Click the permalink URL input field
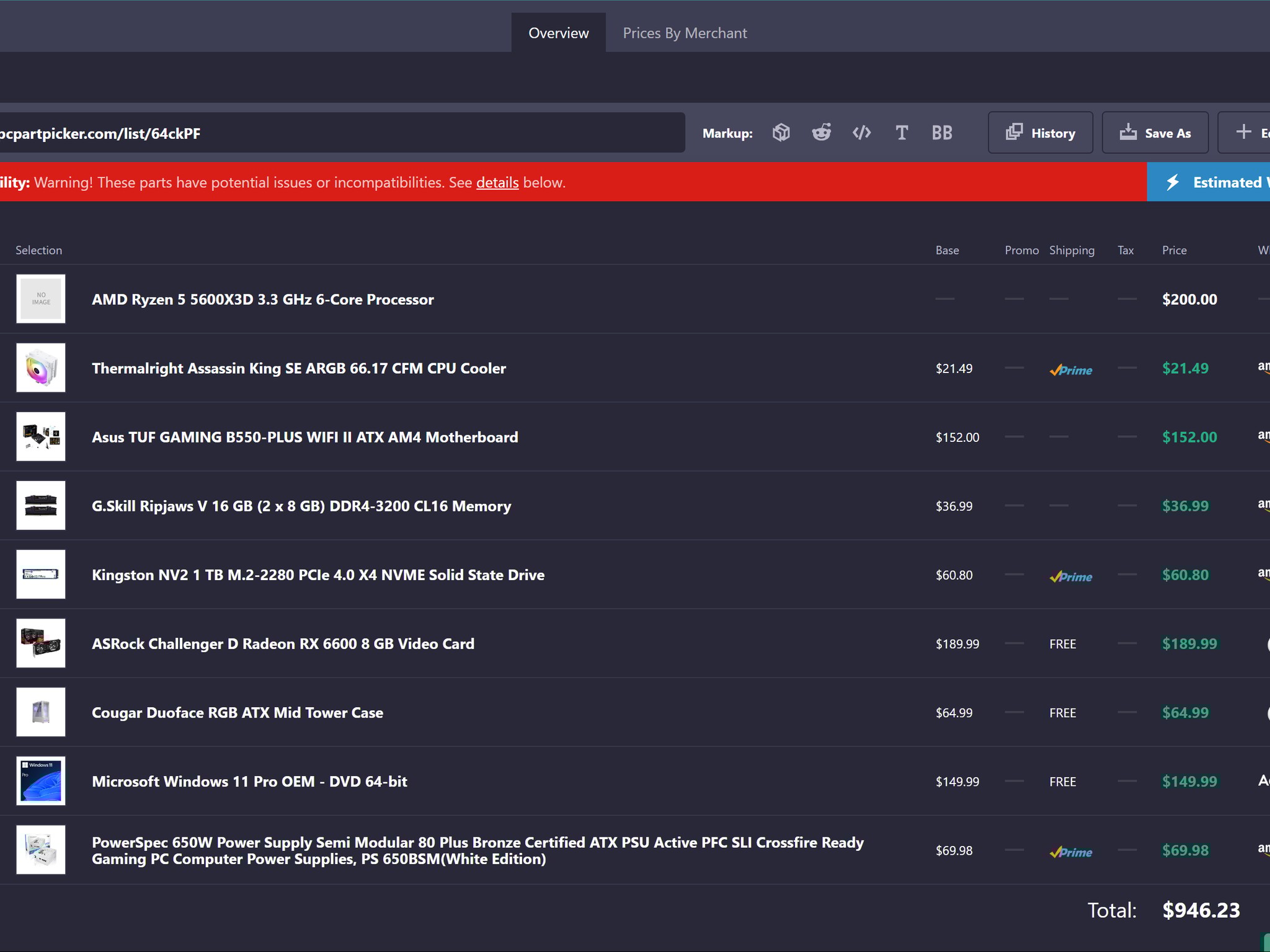This screenshot has width=1270, height=952. [x=341, y=133]
